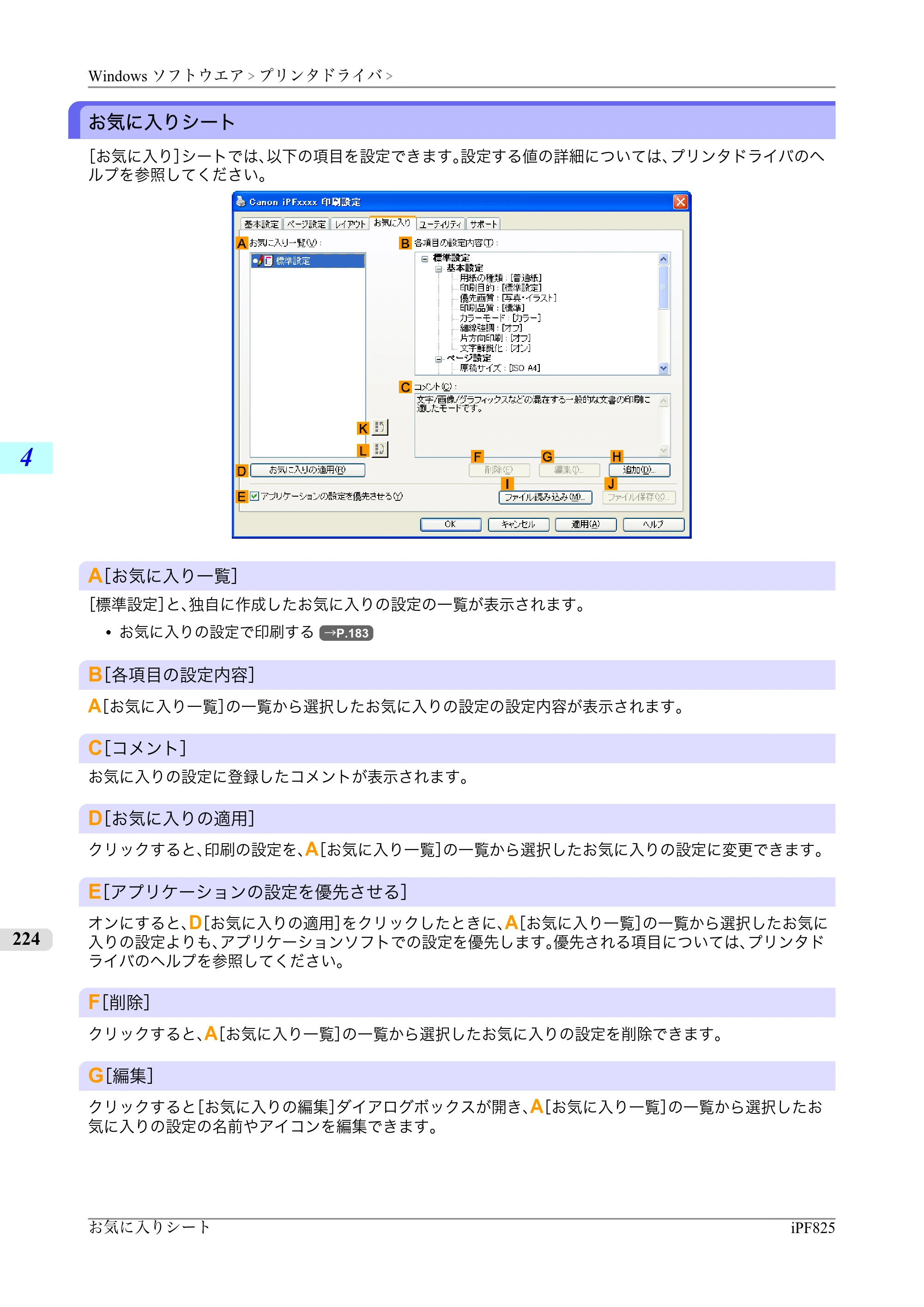This screenshot has height=1307, width=924.
Task: Collapse the 標準設定 tree root node
Action: click(424, 258)
